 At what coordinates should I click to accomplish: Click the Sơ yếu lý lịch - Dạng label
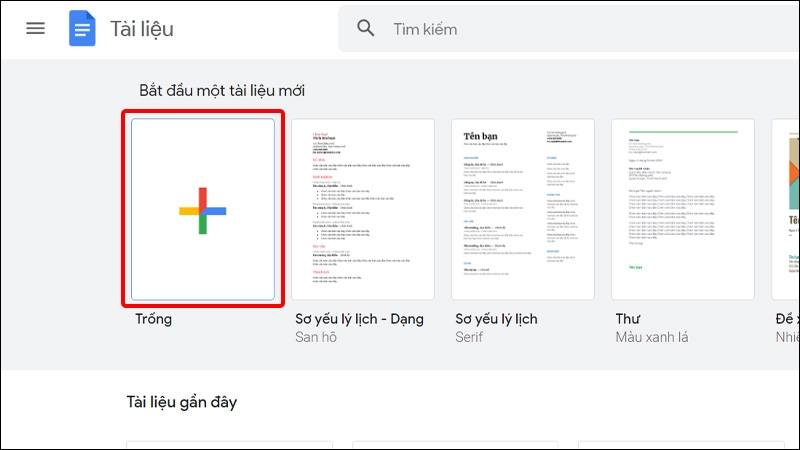click(359, 319)
